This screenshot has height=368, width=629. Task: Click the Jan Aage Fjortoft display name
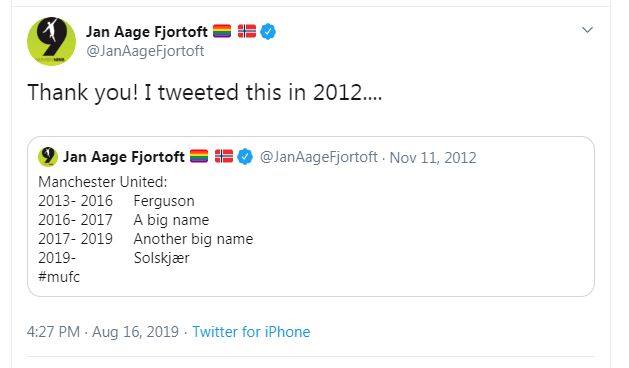click(x=147, y=31)
